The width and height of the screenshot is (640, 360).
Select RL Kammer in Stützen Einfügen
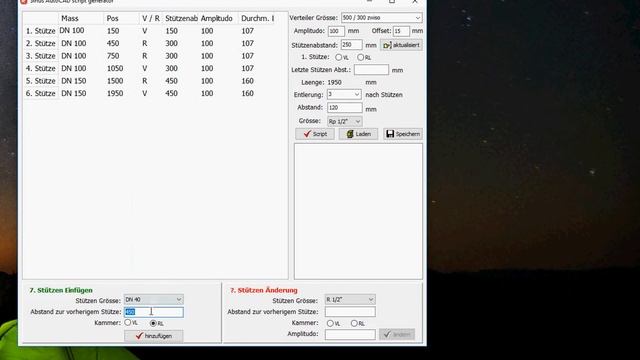coord(153,323)
